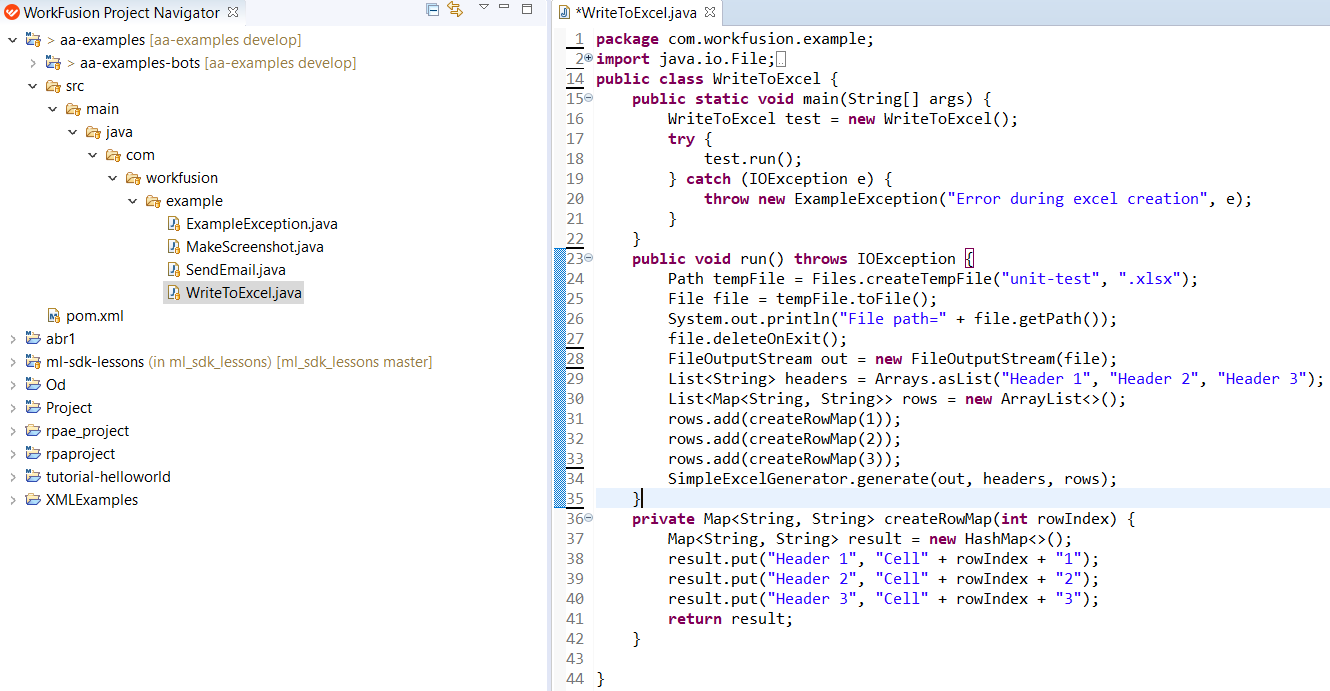
Task: Click the aa-examples-bots module icon
Action: pyautogui.click(x=53, y=63)
